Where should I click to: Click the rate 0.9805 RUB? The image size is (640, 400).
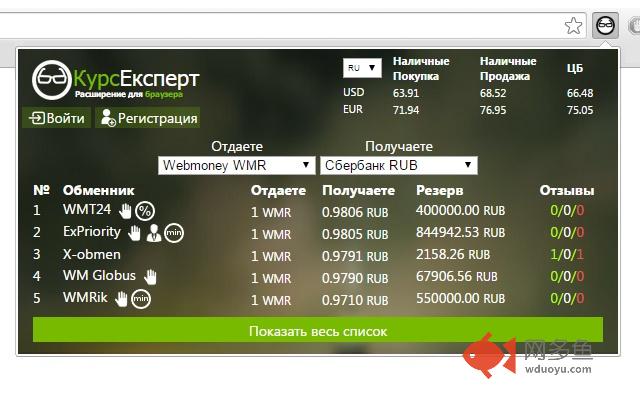[355, 234]
